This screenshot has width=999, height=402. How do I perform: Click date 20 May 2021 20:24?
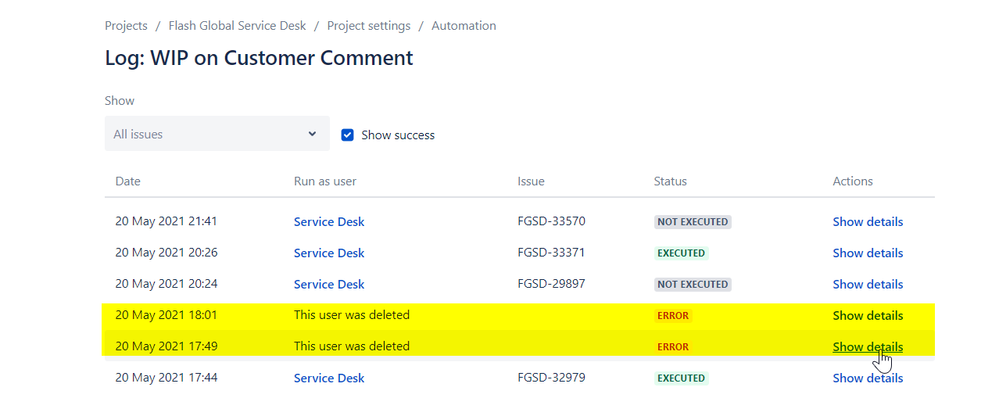(166, 284)
